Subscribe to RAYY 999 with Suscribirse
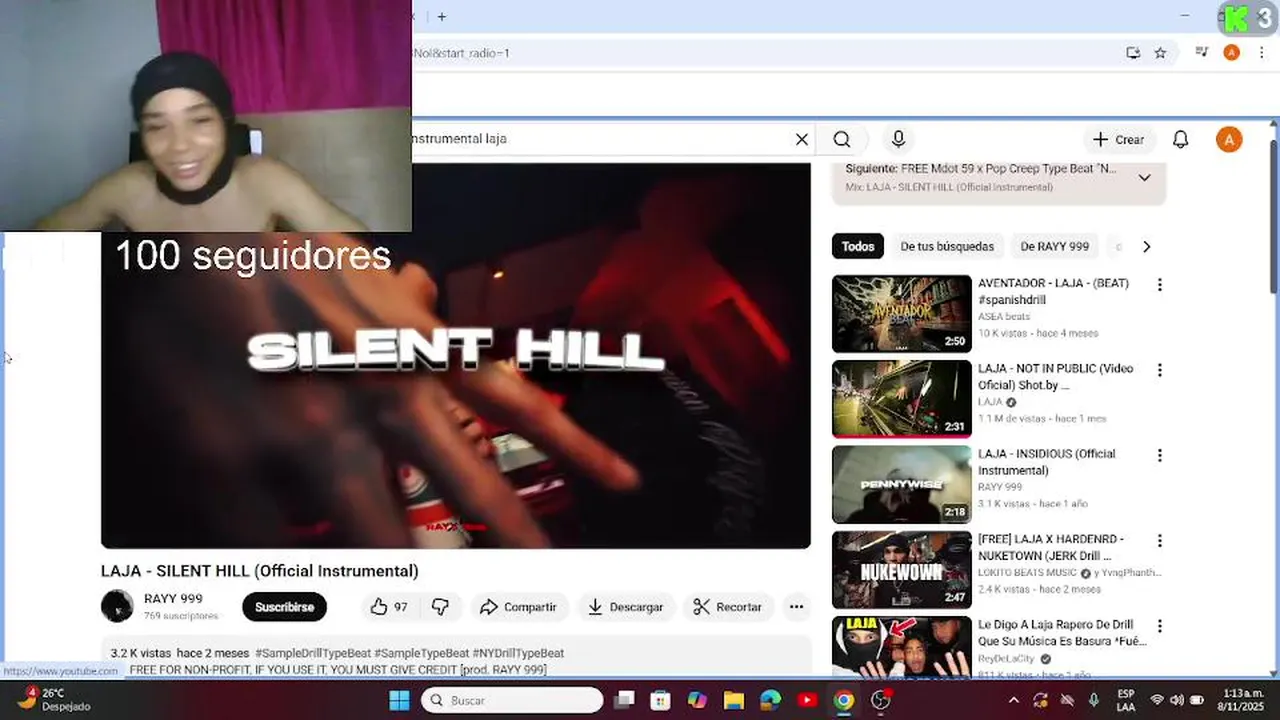The image size is (1280, 720). tap(284, 607)
